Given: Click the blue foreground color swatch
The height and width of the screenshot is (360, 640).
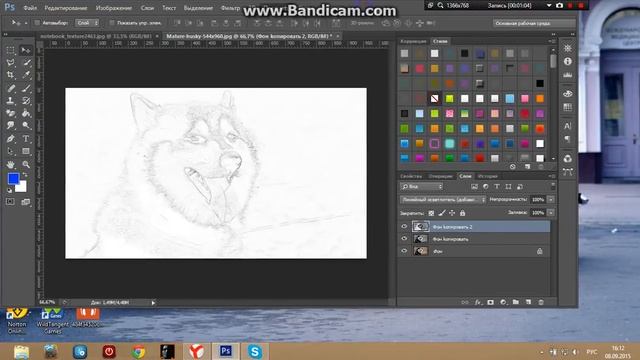Looking at the screenshot, I should point(13,178).
